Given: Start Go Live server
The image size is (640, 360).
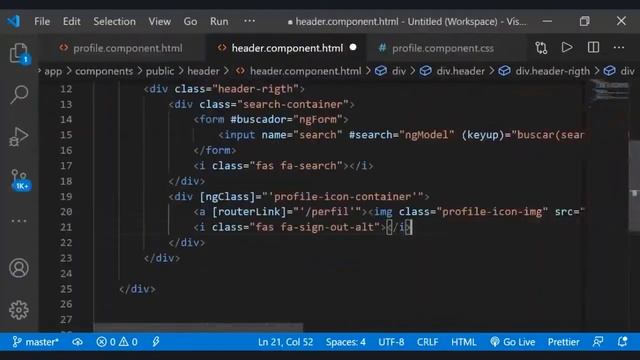Looking at the screenshot, I should [512, 342].
